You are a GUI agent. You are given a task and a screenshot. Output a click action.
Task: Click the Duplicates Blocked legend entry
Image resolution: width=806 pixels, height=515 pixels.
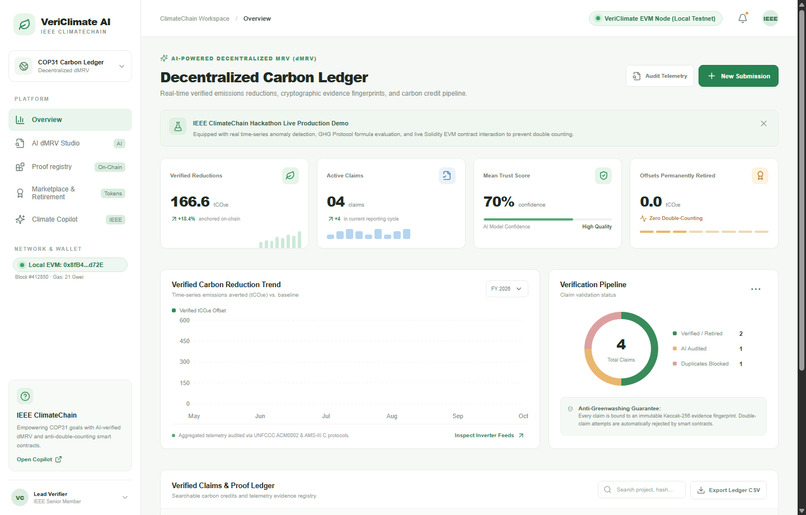708,364
